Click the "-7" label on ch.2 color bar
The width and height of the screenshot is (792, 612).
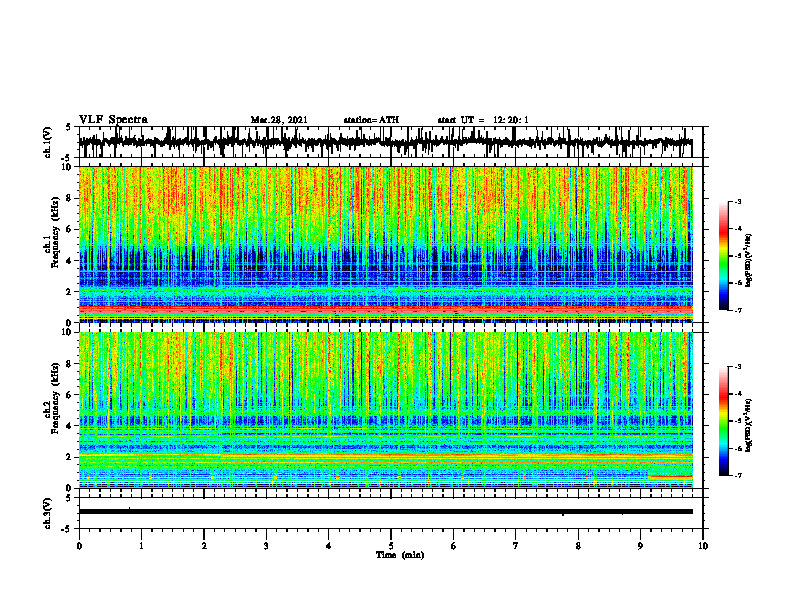coord(738,475)
